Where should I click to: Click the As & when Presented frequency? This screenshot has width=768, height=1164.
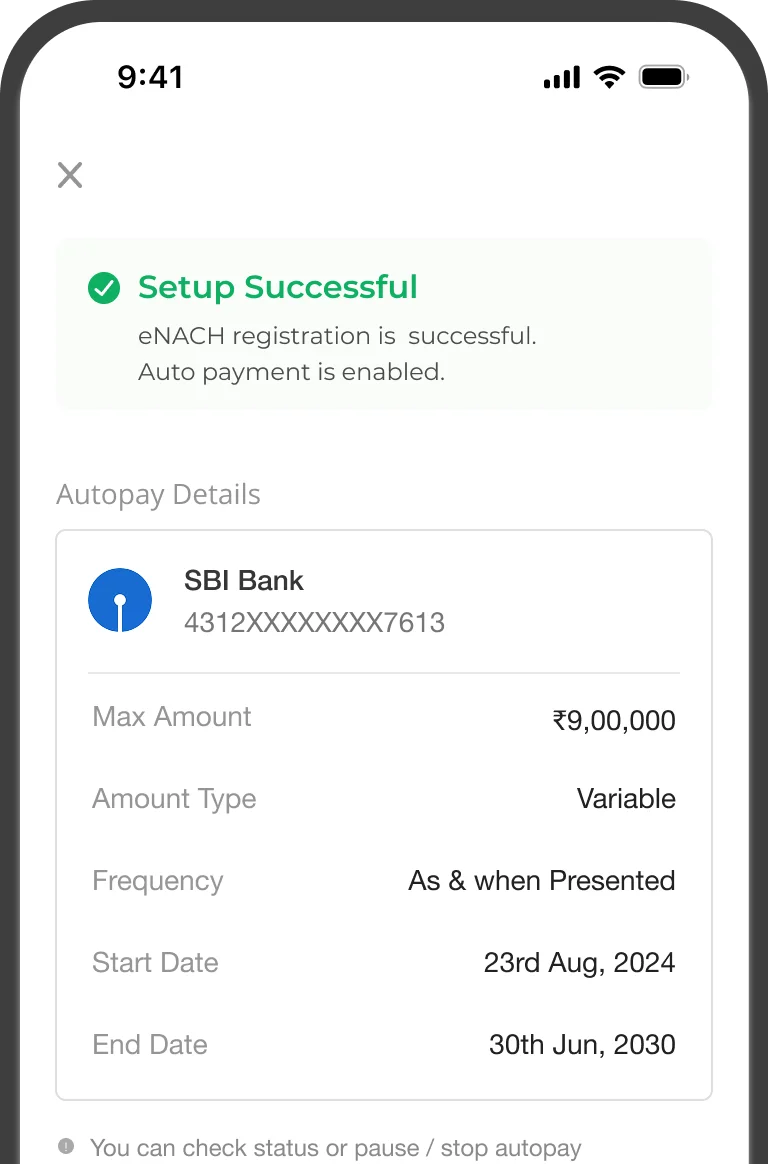tap(541, 881)
